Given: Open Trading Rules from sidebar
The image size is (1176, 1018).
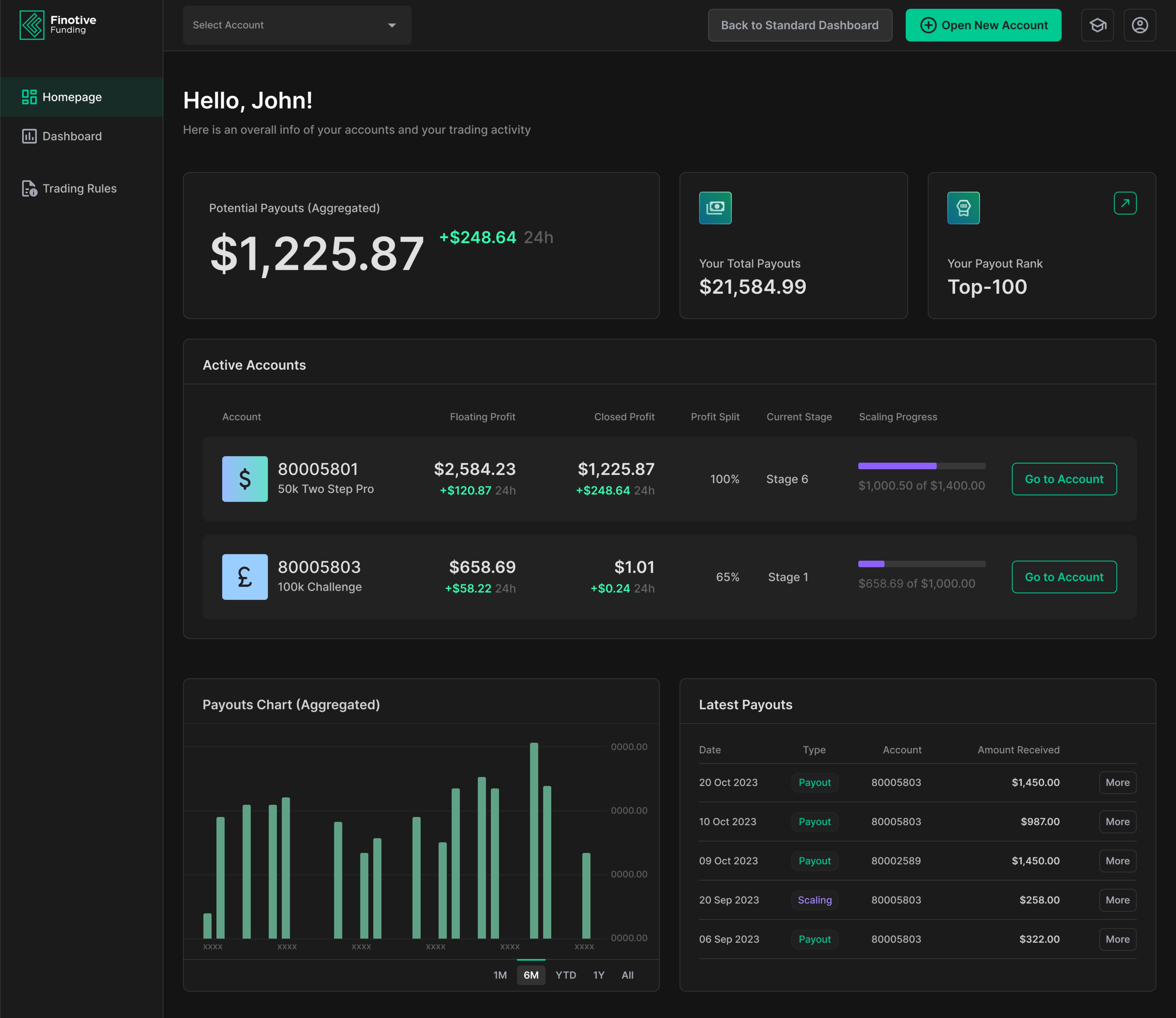Looking at the screenshot, I should [81, 189].
